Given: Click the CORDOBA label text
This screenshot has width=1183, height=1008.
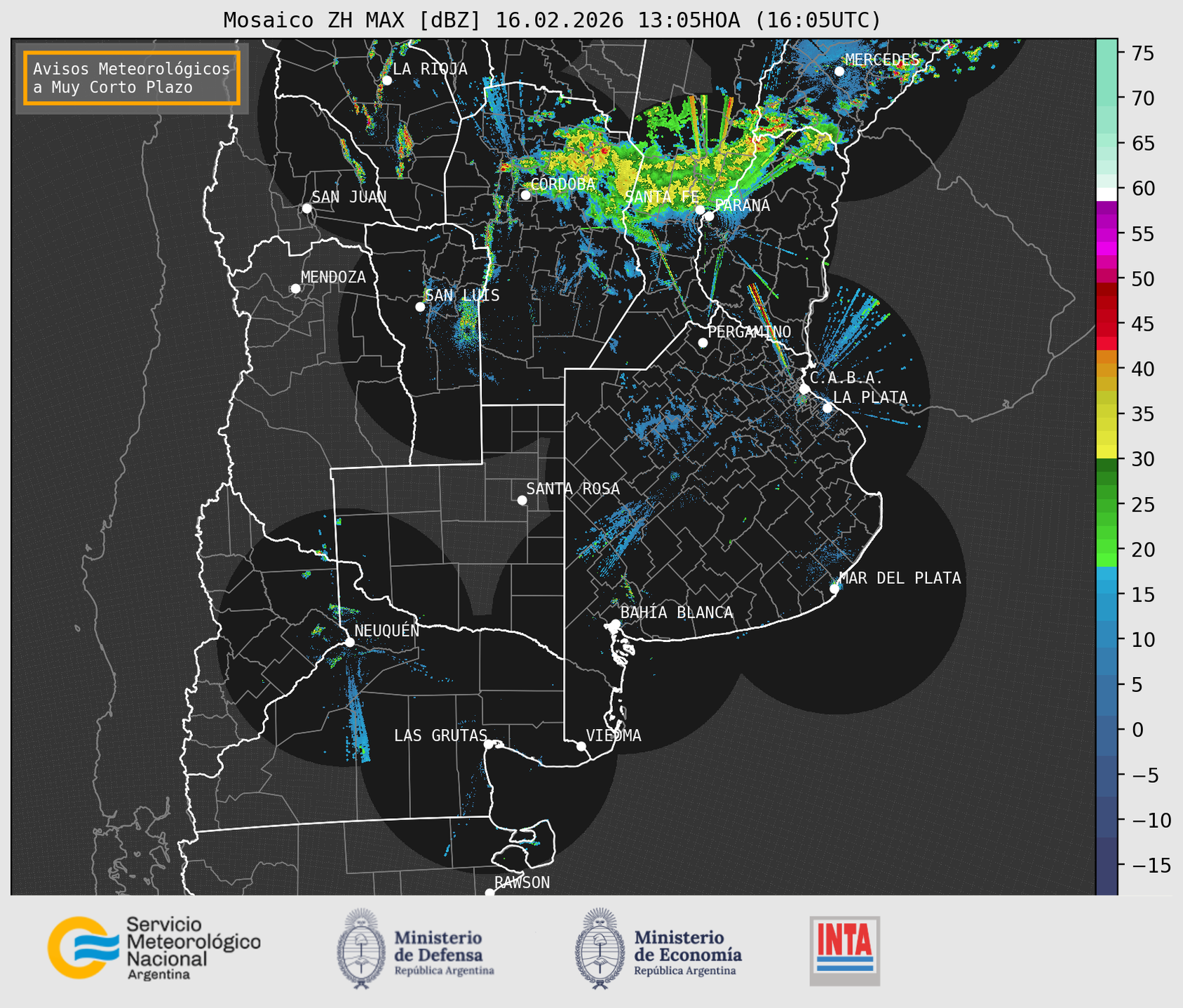Looking at the screenshot, I should coord(563,184).
